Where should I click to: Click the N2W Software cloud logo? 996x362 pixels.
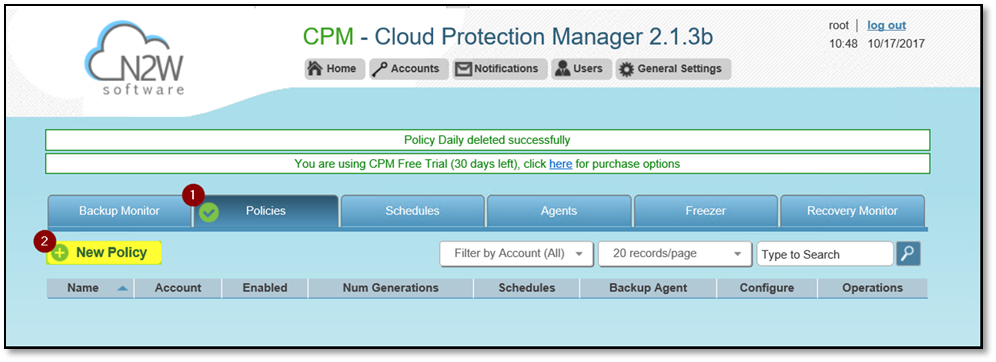[135, 58]
